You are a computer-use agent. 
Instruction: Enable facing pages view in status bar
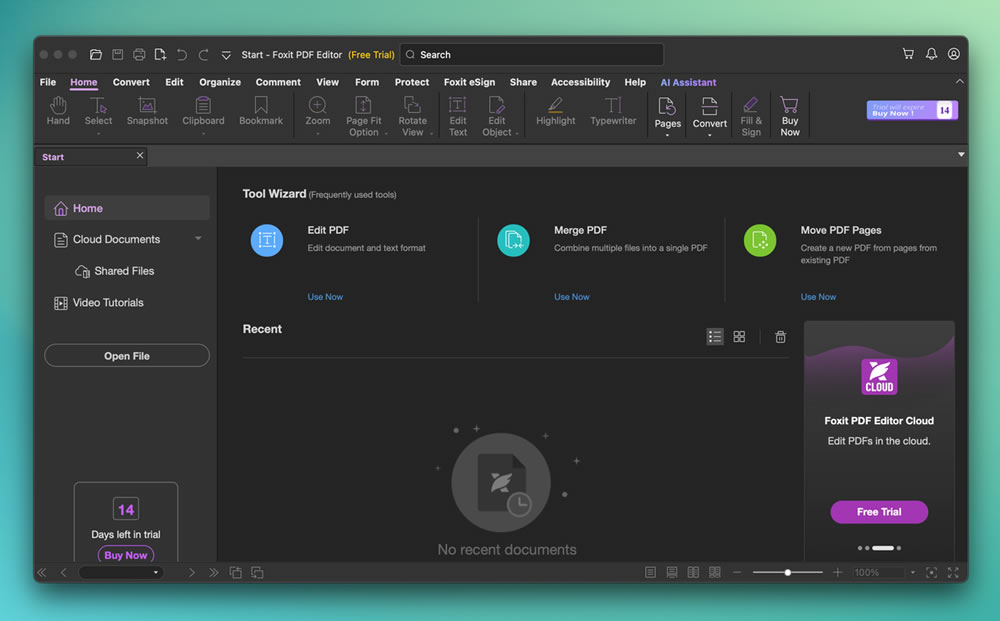click(x=693, y=573)
